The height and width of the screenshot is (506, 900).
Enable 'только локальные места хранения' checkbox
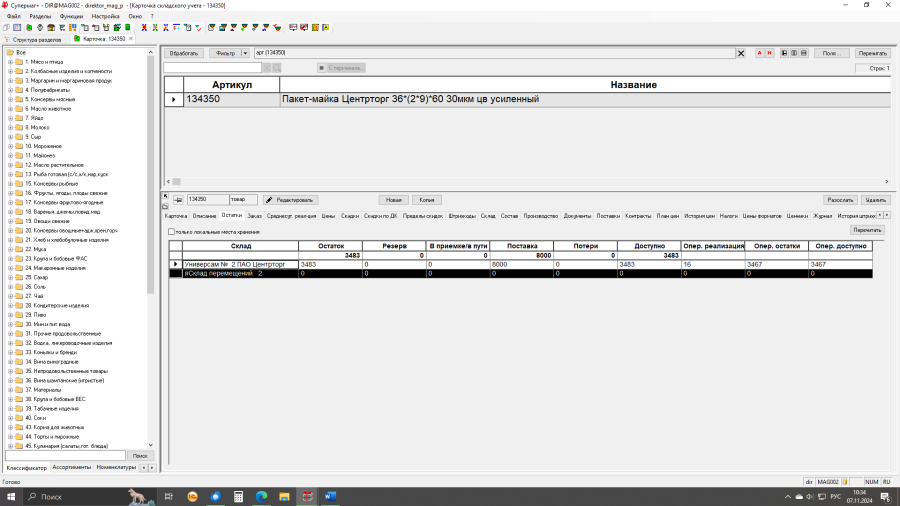[171, 232]
